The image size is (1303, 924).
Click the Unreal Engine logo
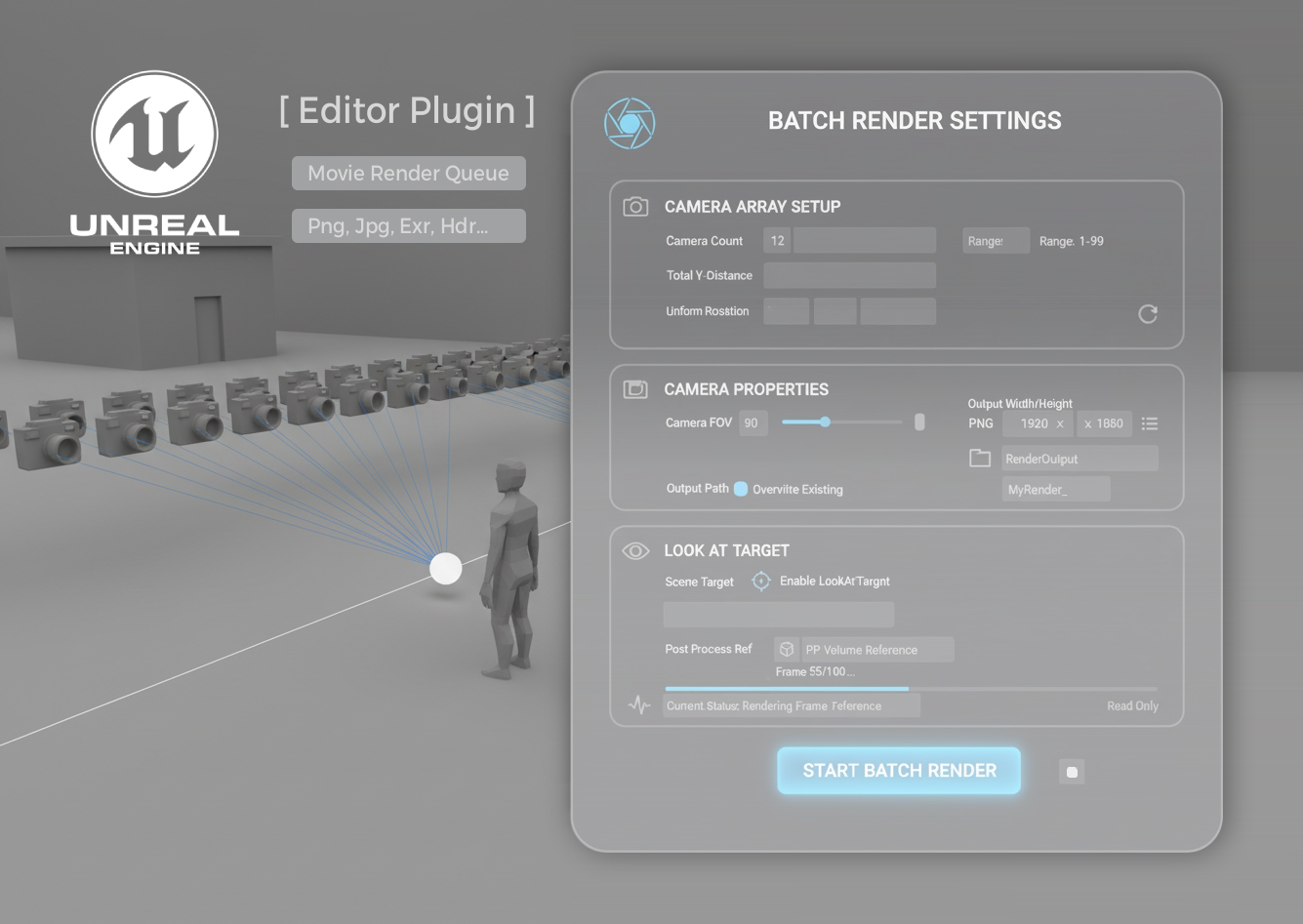[154, 163]
